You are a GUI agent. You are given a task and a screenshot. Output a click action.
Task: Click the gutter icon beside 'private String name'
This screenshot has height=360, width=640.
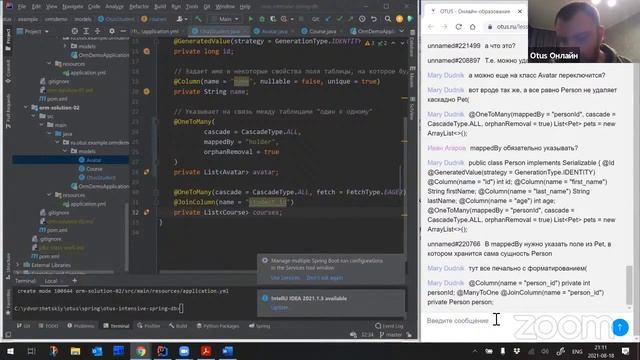pyautogui.click(x=147, y=91)
